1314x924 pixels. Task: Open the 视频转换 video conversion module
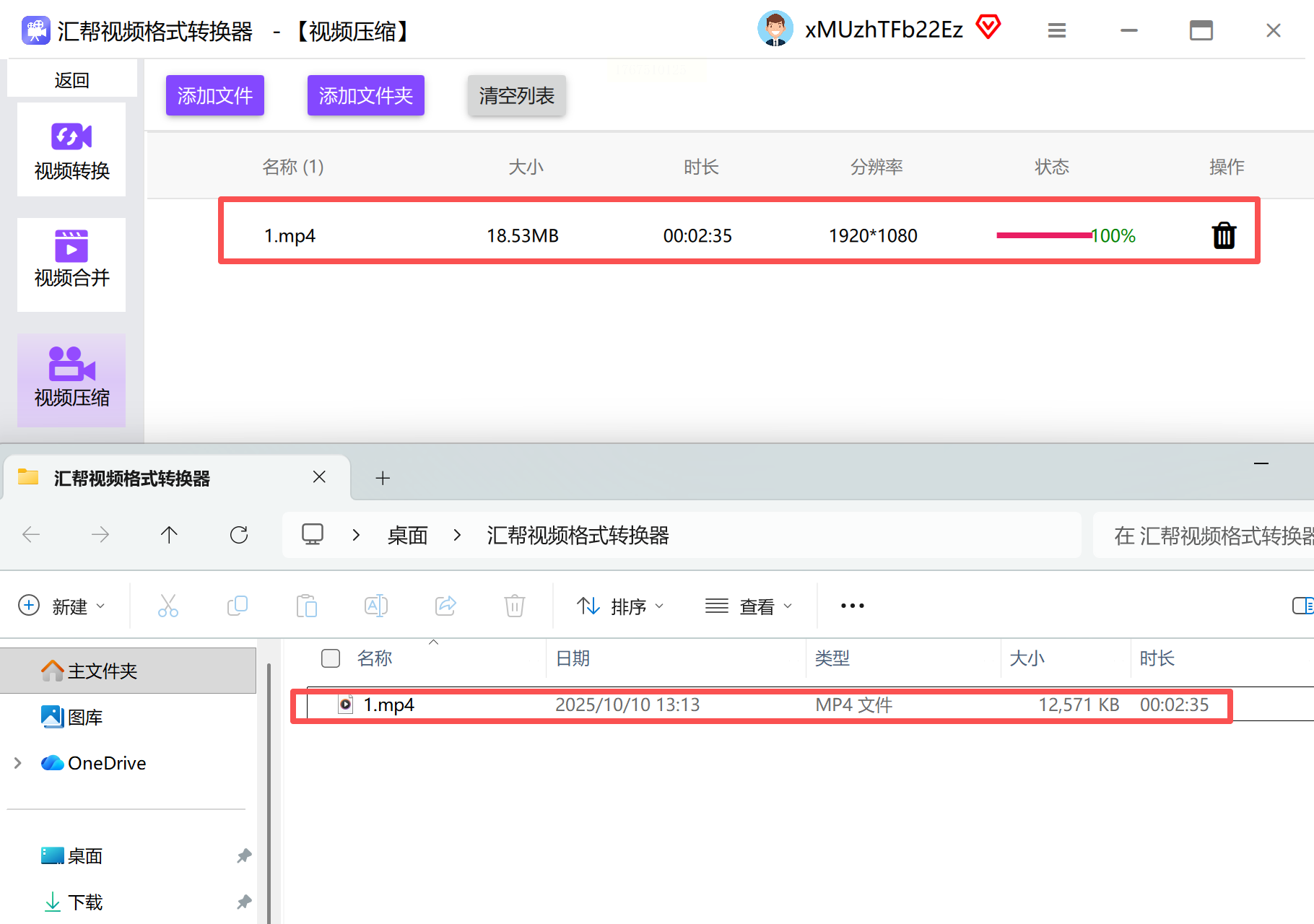click(71, 149)
